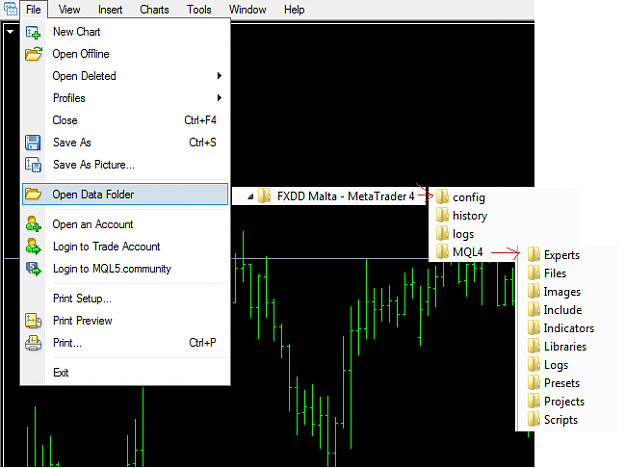Image resolution: width=625 pixels, height=468 pixels.
Task: Click the Open Offline folder icon
Action: [x=33, y=54]
